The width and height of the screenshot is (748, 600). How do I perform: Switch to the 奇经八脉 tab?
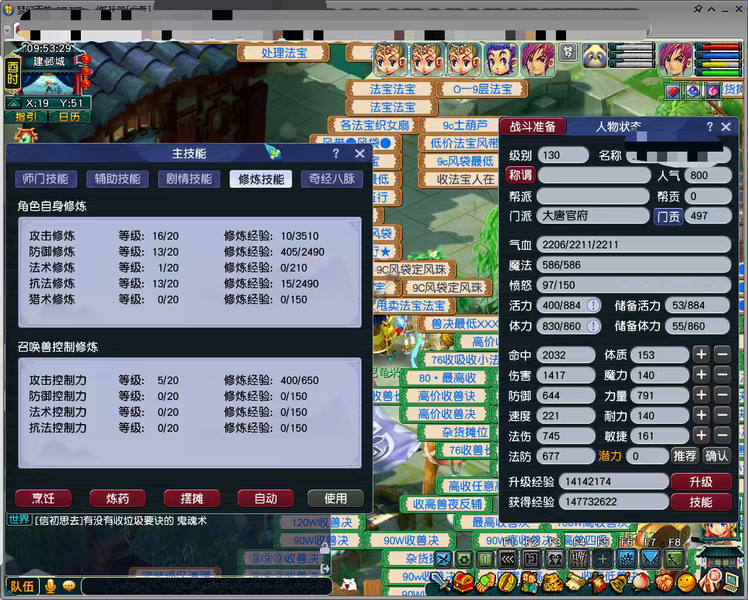[332, 179]
